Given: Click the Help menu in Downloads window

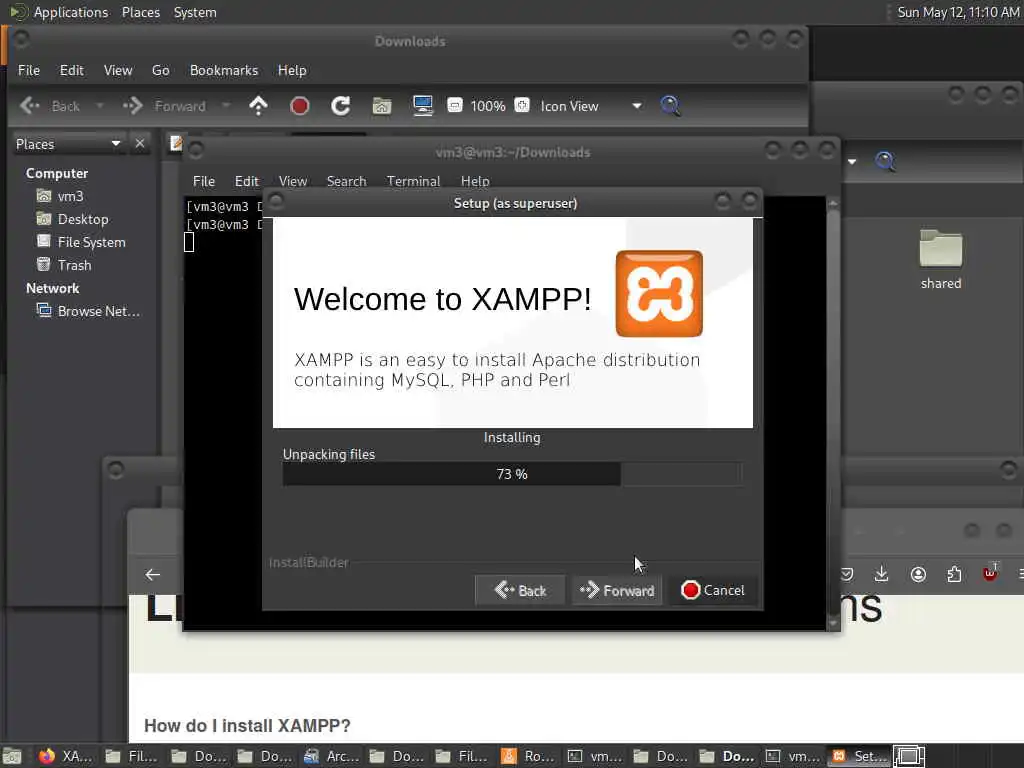Looking at the screenshot, I should click(x=292, y=70).
